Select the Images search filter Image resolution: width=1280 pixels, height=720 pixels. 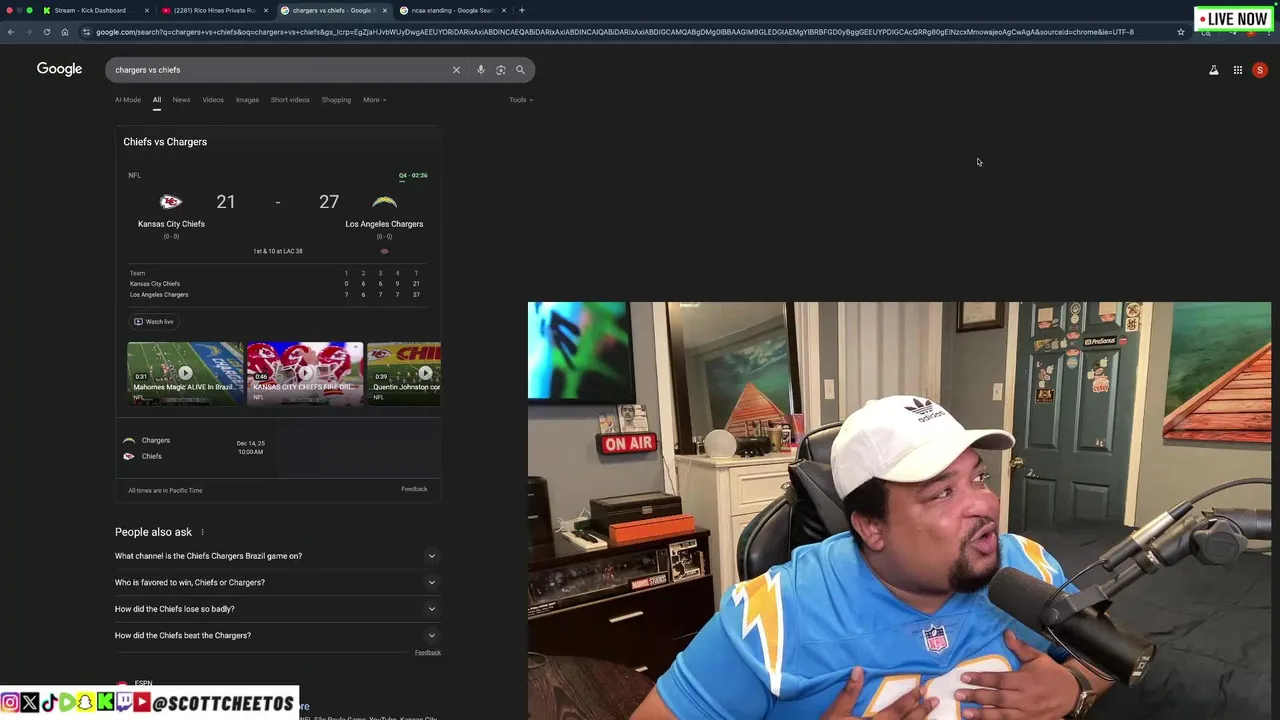coord(247,100)
